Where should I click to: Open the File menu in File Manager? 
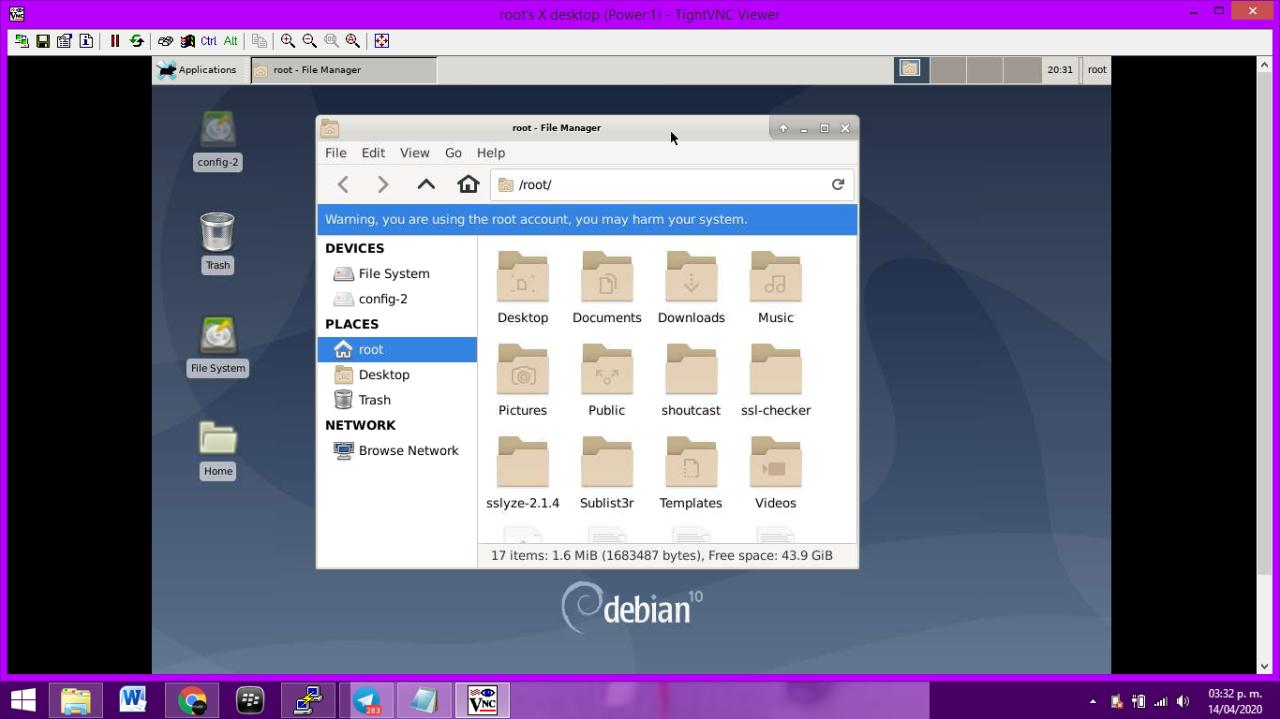click(x=336, y=153)
